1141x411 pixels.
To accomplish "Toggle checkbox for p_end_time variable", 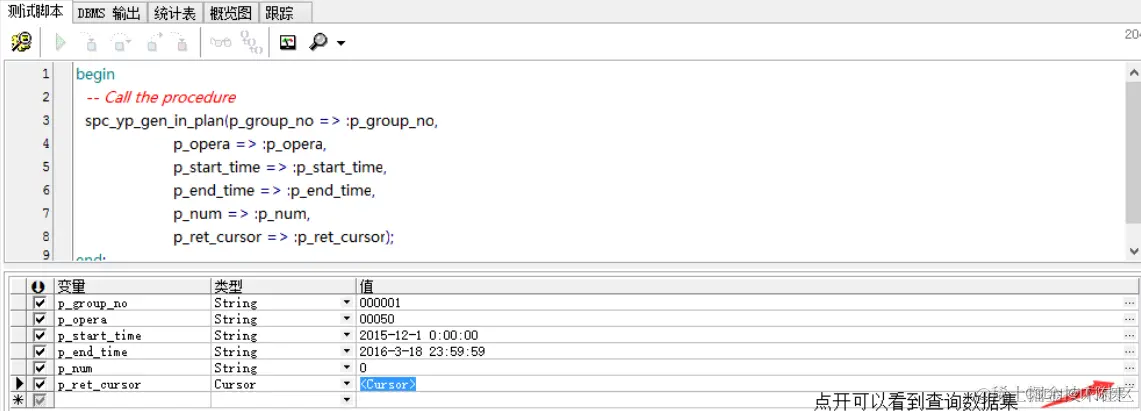I will (x=40, y=351).
